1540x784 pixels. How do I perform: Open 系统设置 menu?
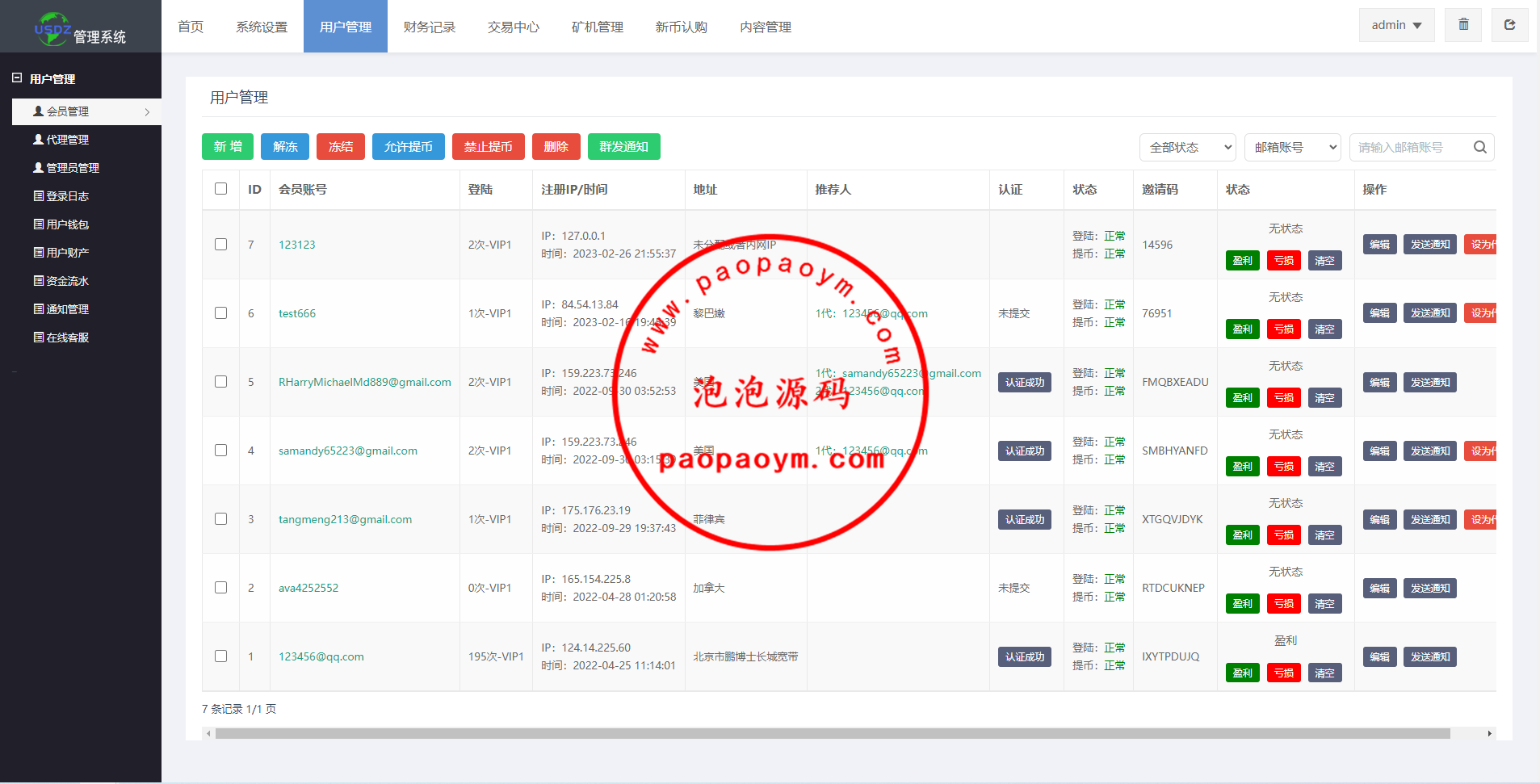pos(262,27)
